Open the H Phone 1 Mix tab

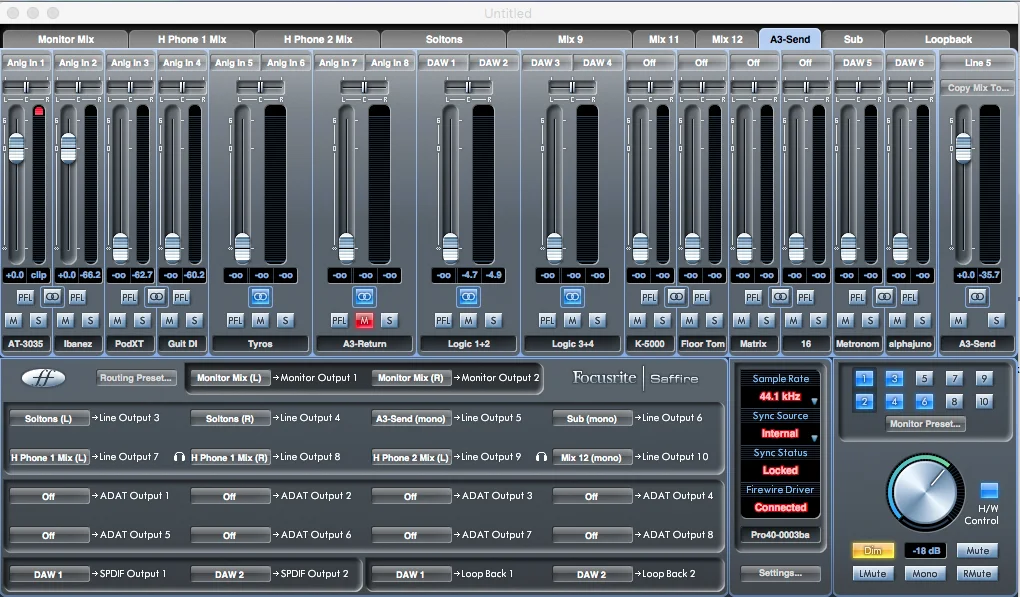pos(191,39)
